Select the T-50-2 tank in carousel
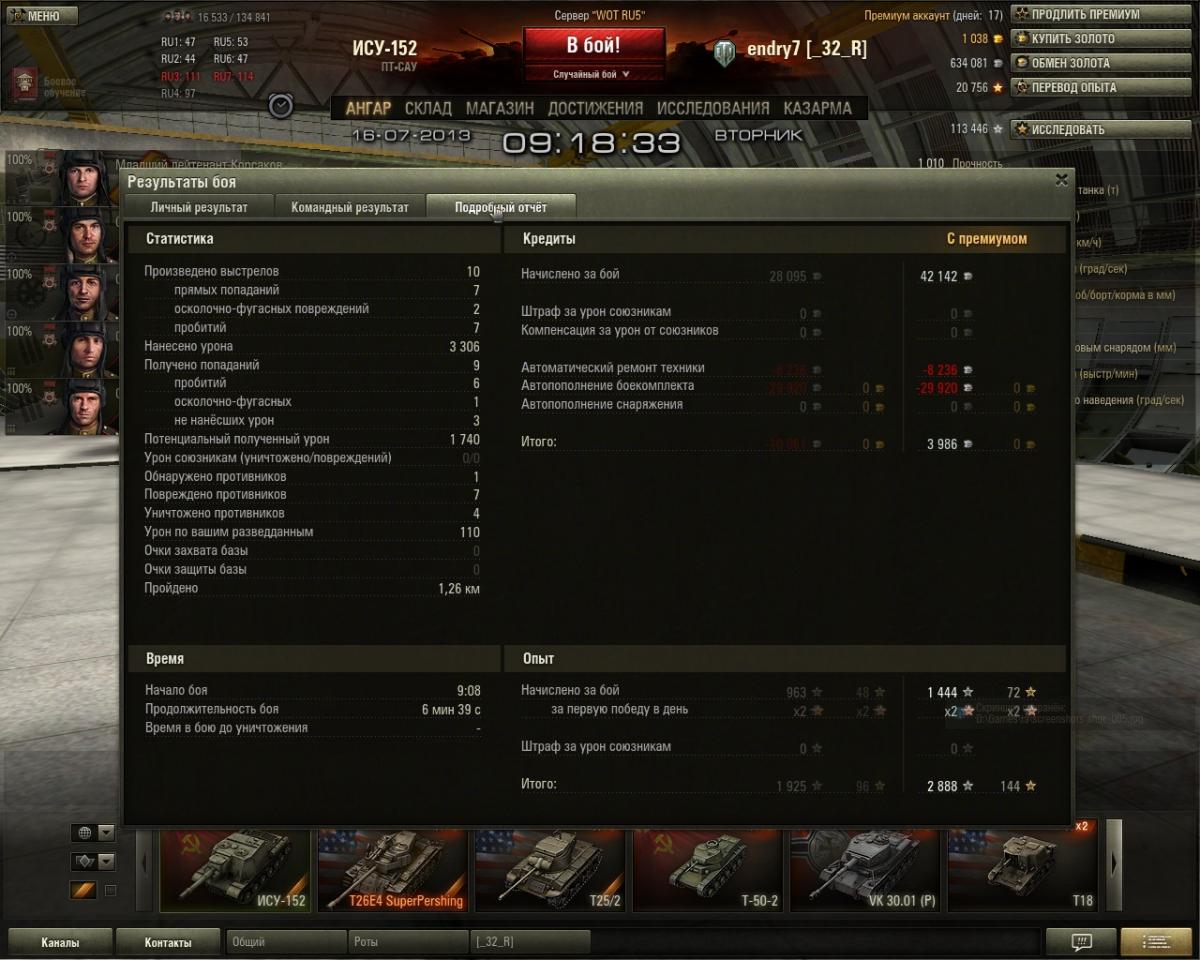 pos(707,869)
